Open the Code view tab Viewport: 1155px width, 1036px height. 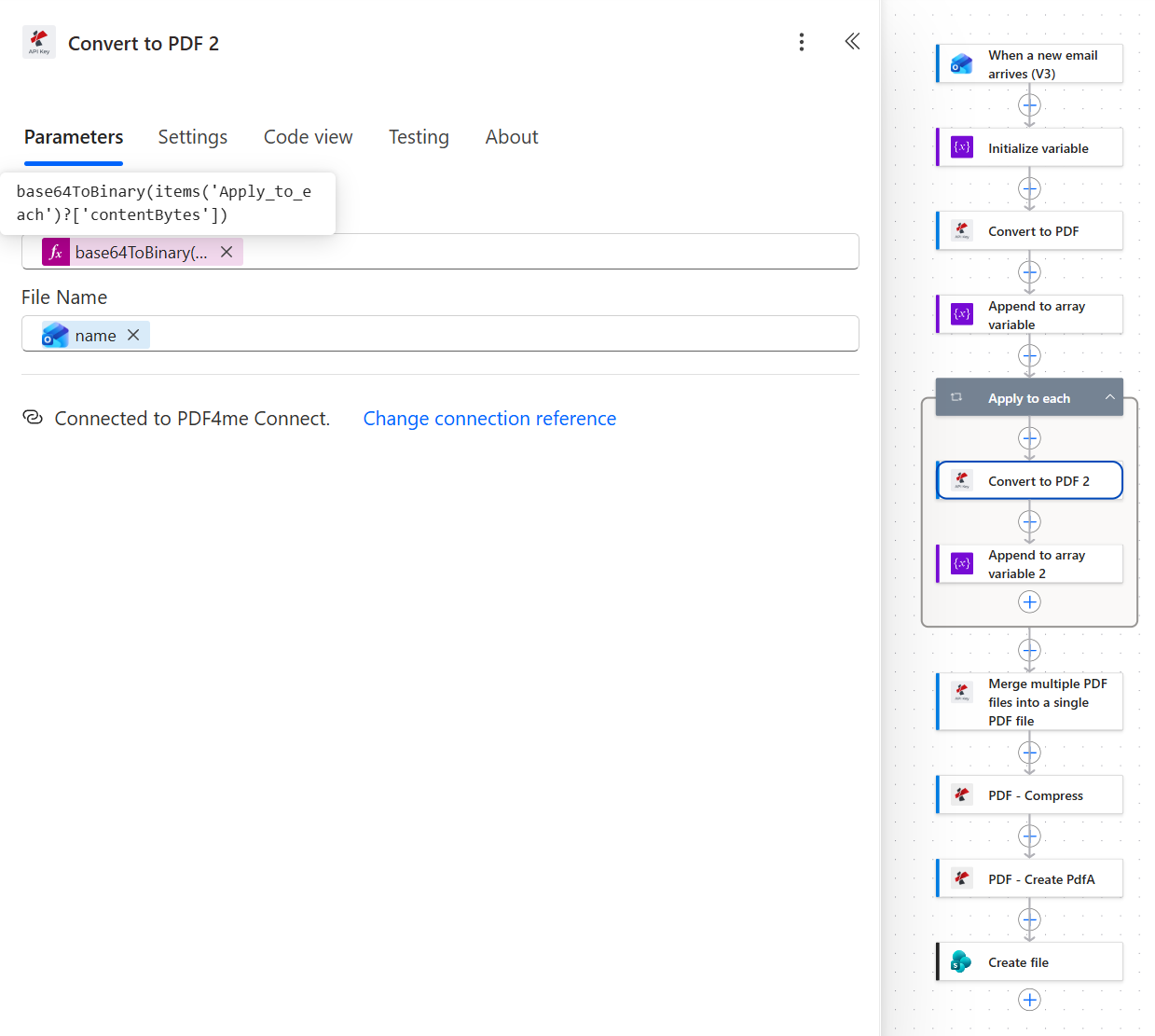309,137
